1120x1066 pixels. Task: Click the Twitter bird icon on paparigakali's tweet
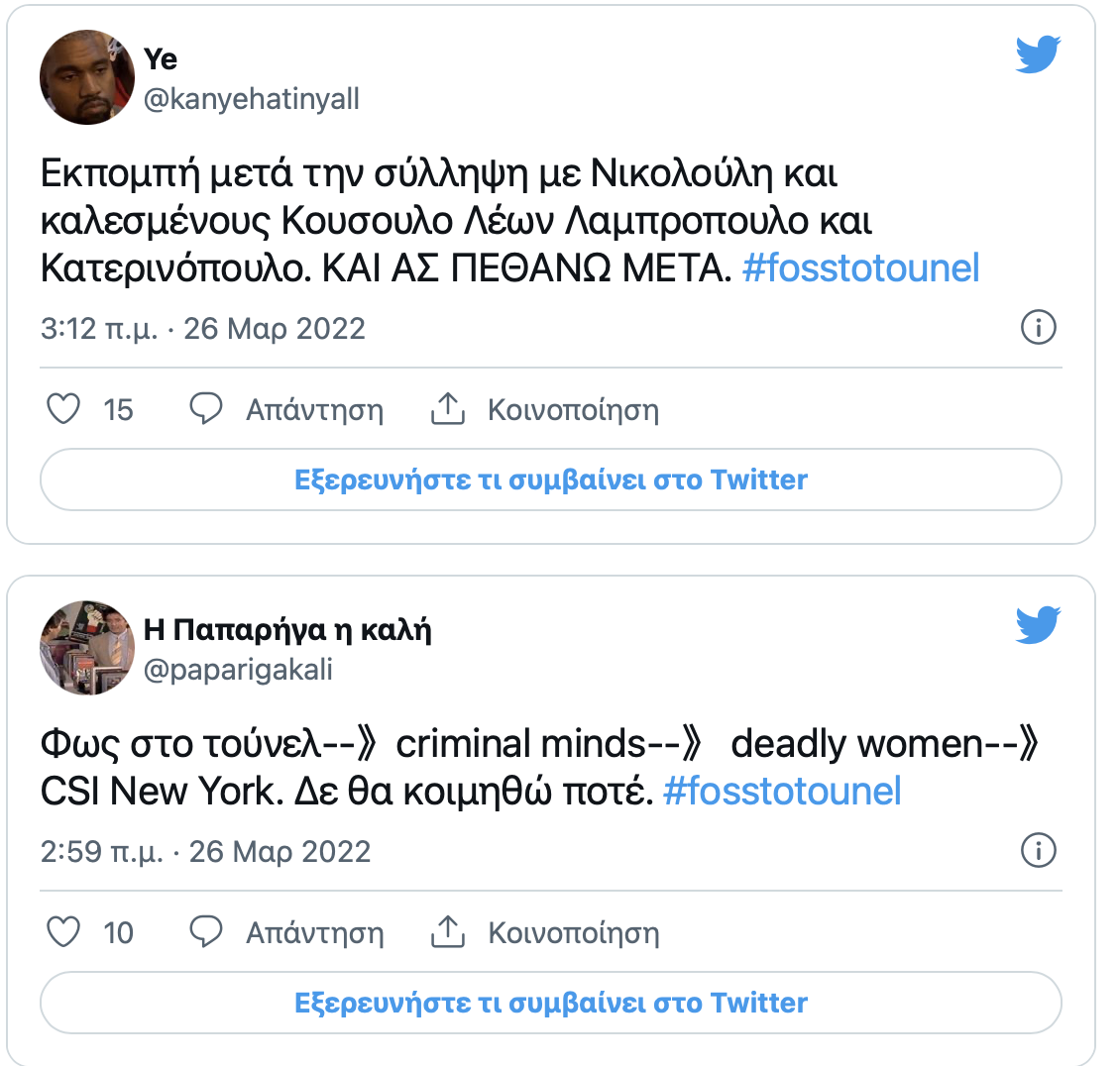1038,625
